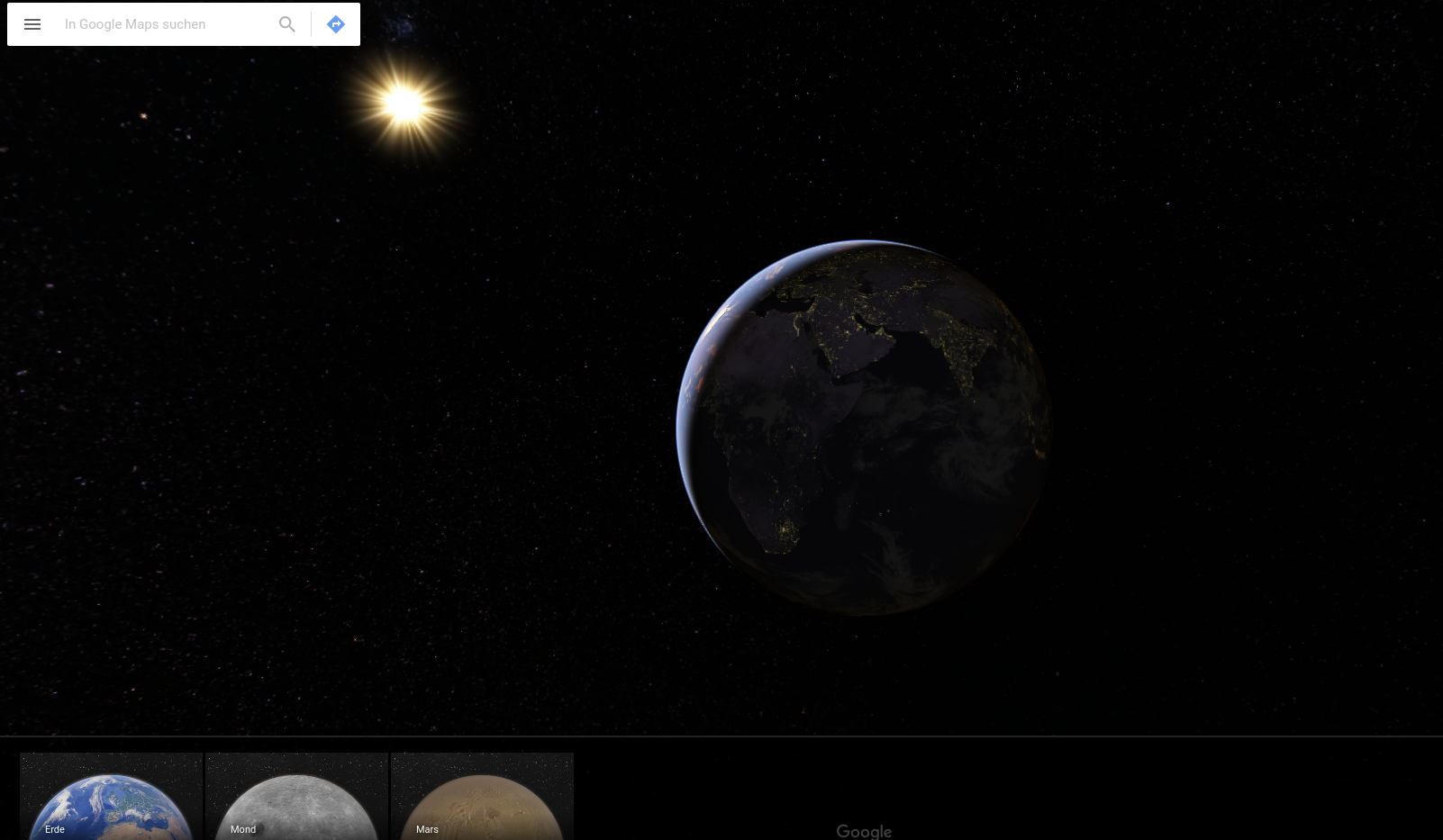Image resolution: width=1443 pixels, height=840 pixels.
Task: Click the Google logo at the bottom
Action: [864, 831]
